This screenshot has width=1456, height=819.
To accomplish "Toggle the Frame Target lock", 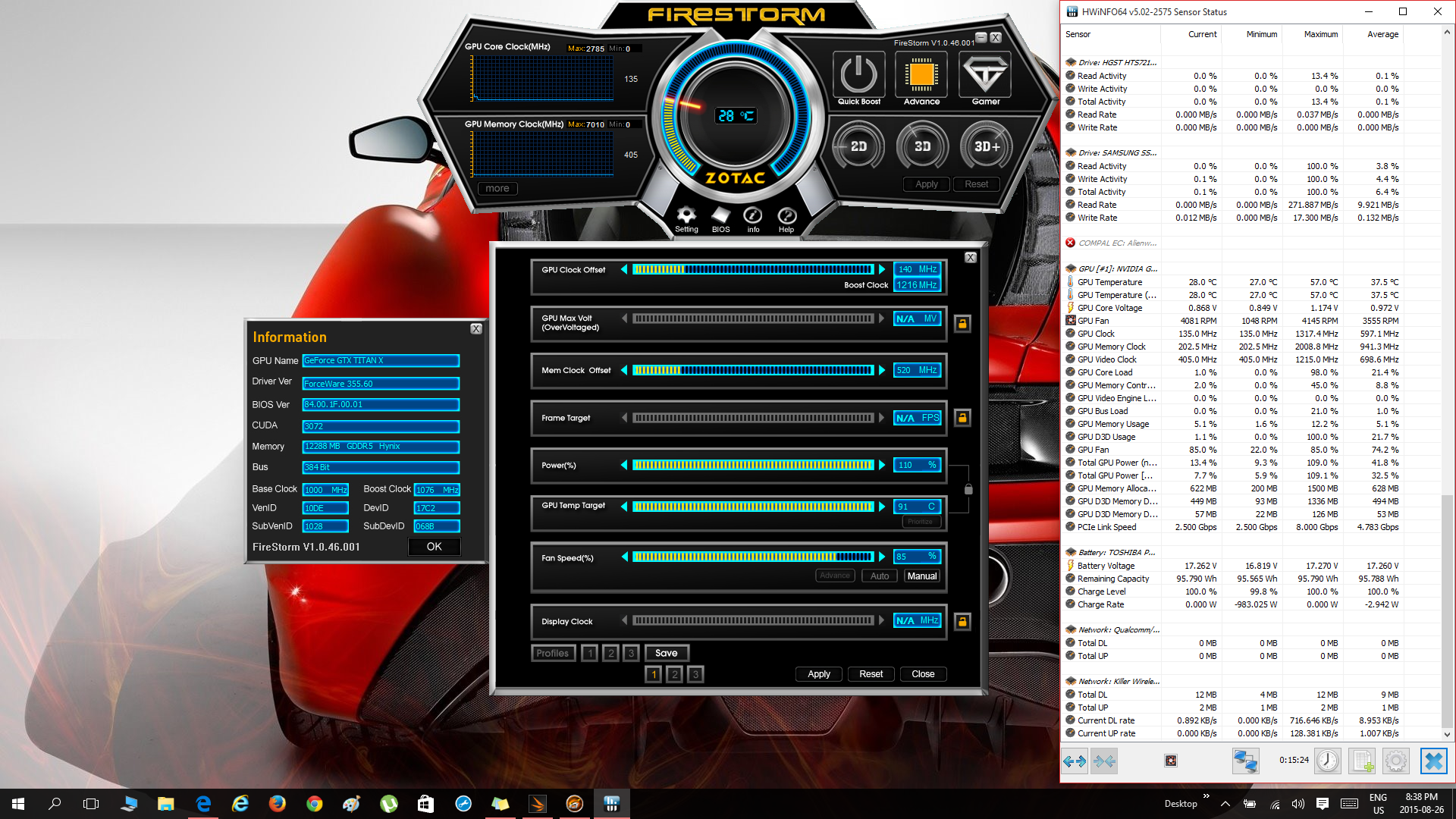I will pyautogui.click(x=962, y=418).
